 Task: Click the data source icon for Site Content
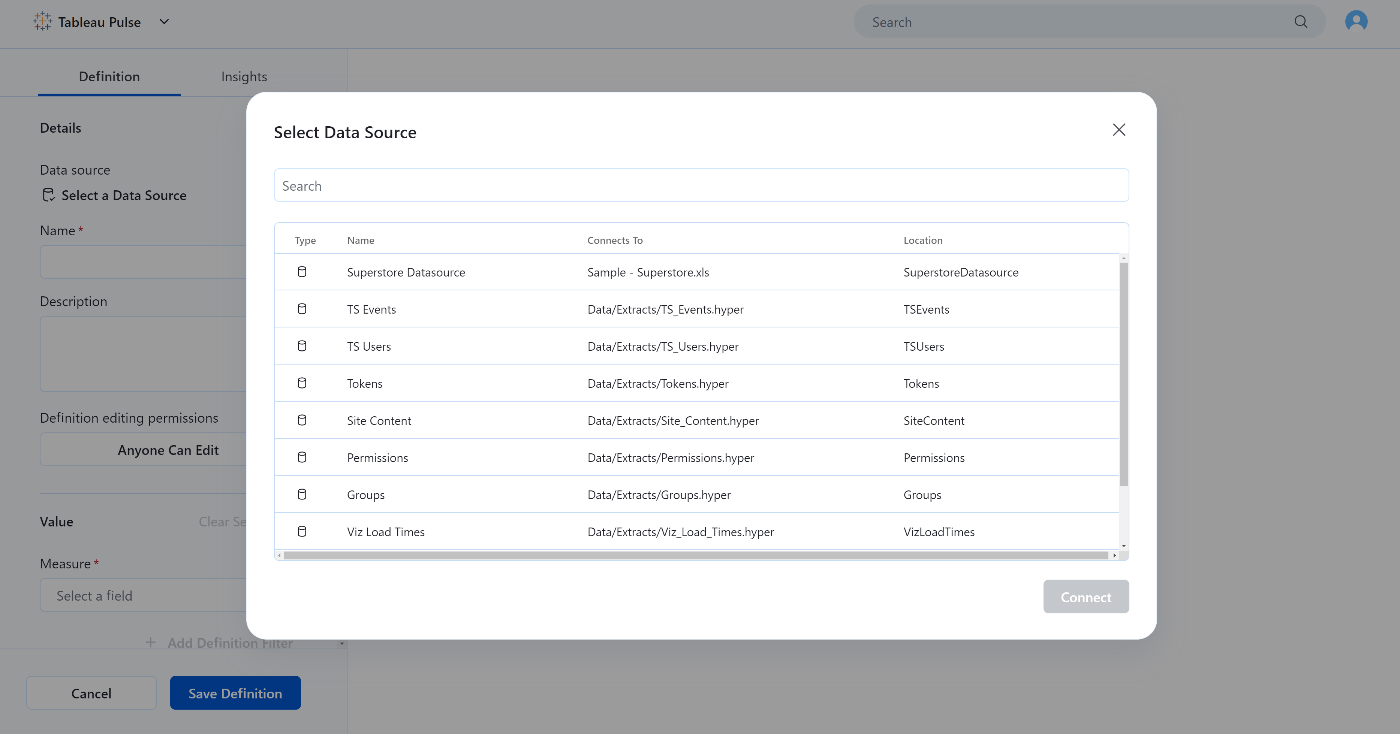(x=302, y=420)
